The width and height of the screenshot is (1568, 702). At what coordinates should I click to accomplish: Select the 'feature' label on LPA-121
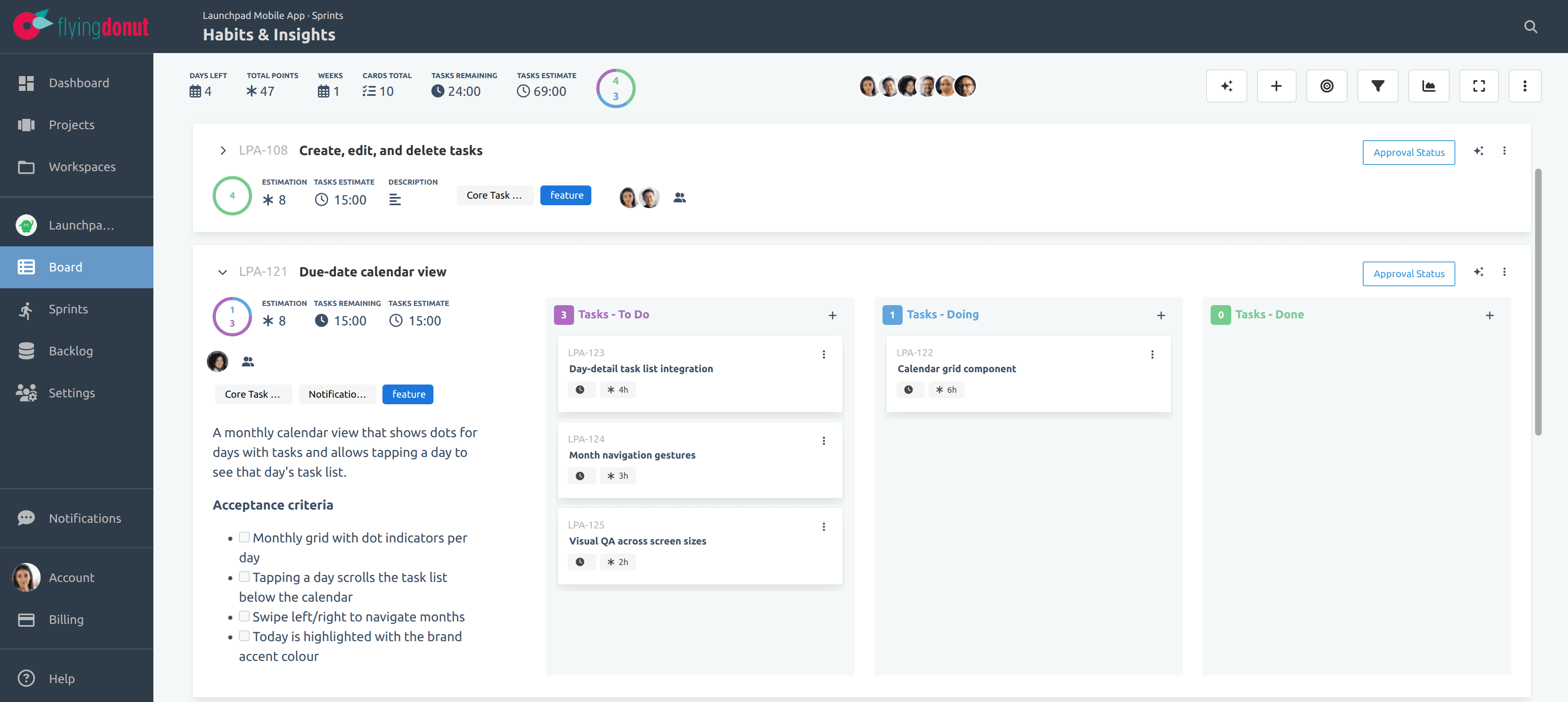click(407, 394)
